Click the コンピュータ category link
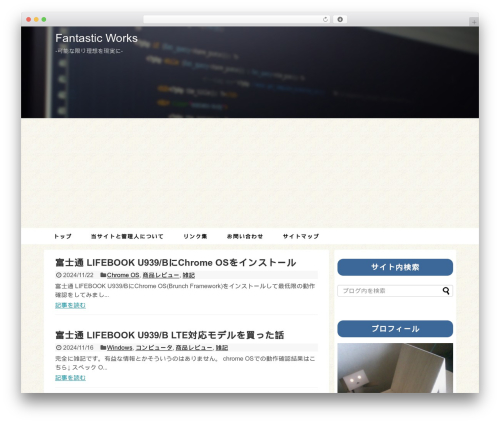 [x=154, y=348]
